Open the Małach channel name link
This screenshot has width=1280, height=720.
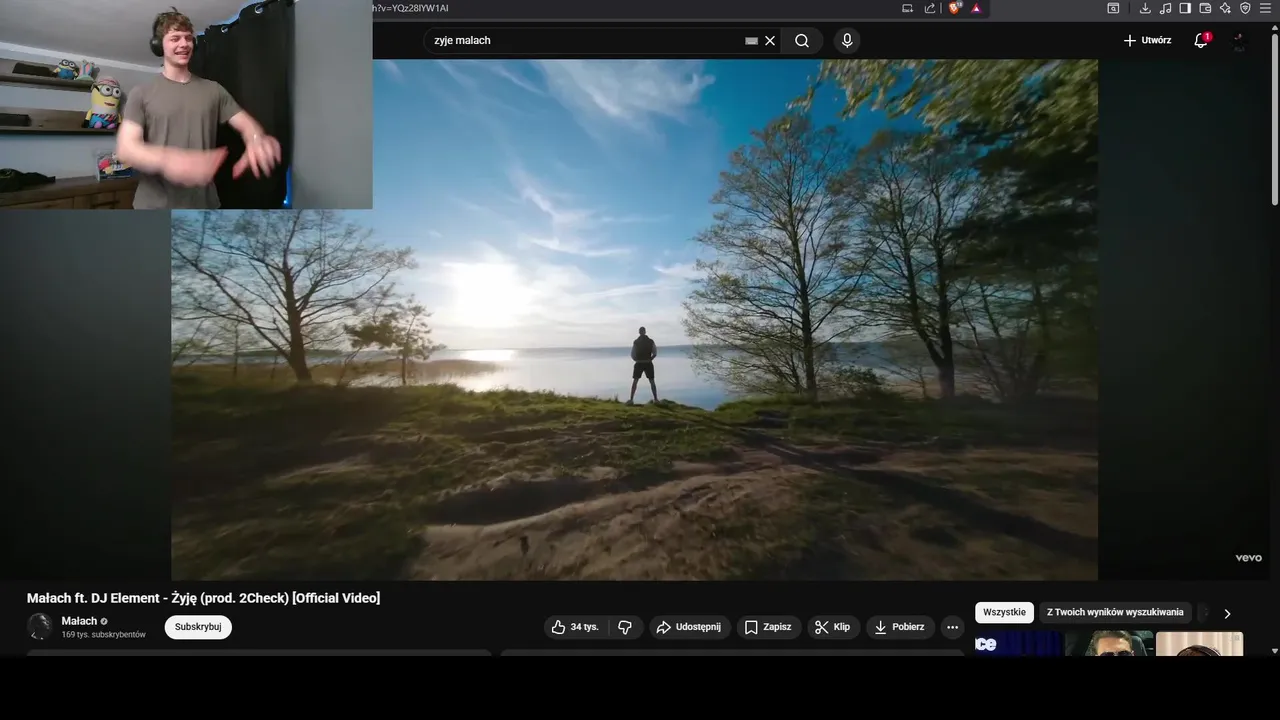pos(79,621)
